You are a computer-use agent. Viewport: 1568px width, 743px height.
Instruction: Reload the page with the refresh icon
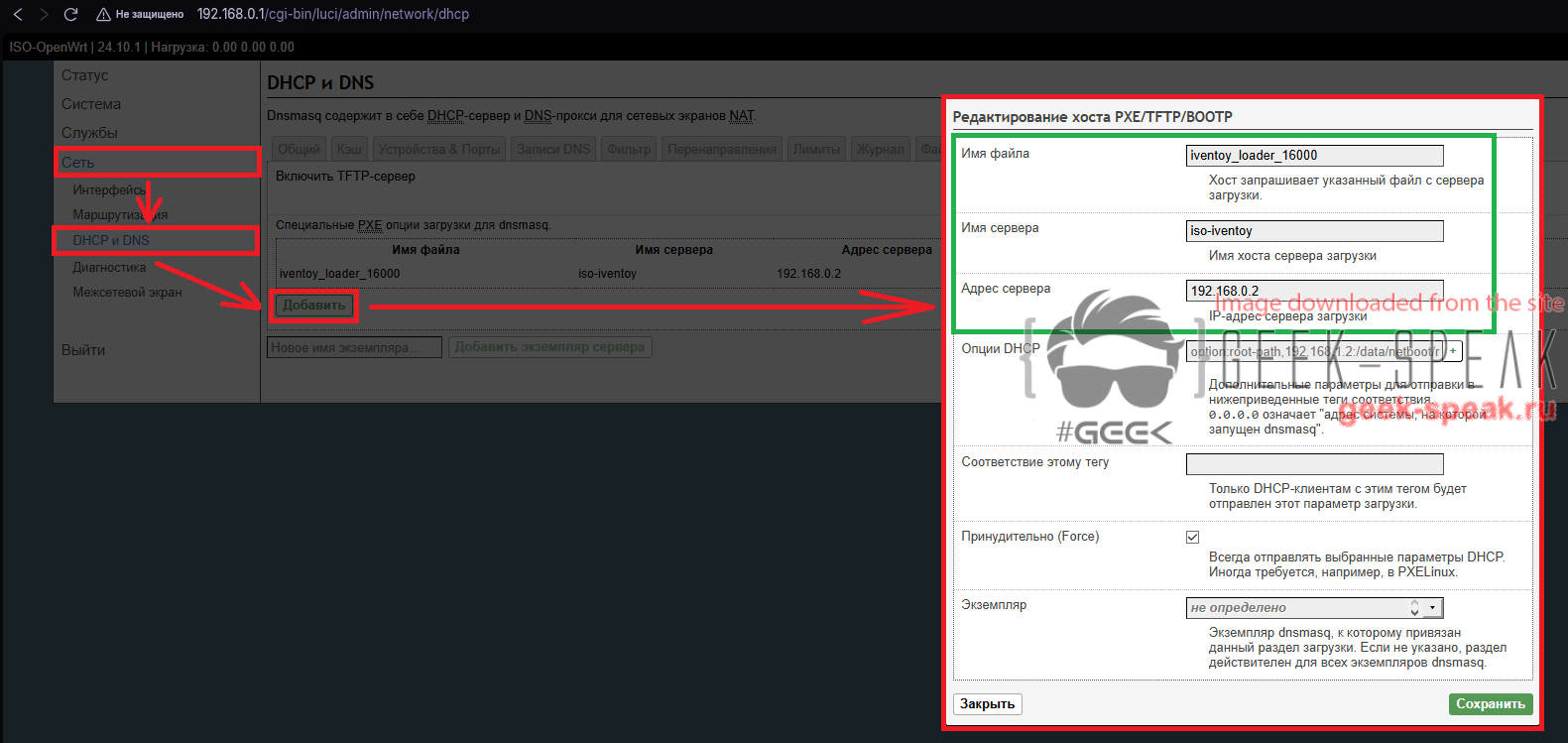[x=70, y=14]
